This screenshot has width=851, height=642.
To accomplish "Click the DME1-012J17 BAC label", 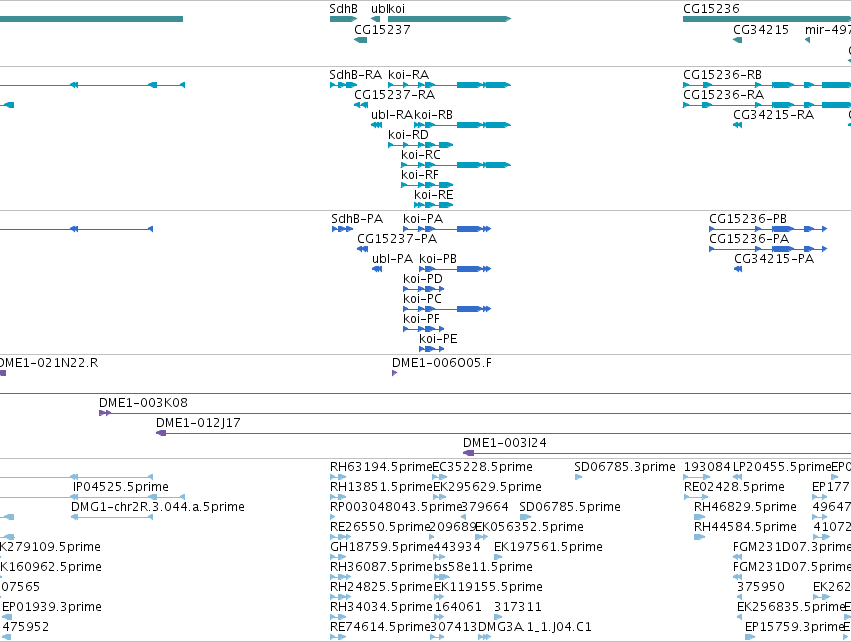I will pyautogui.click(x=198, y=423).
